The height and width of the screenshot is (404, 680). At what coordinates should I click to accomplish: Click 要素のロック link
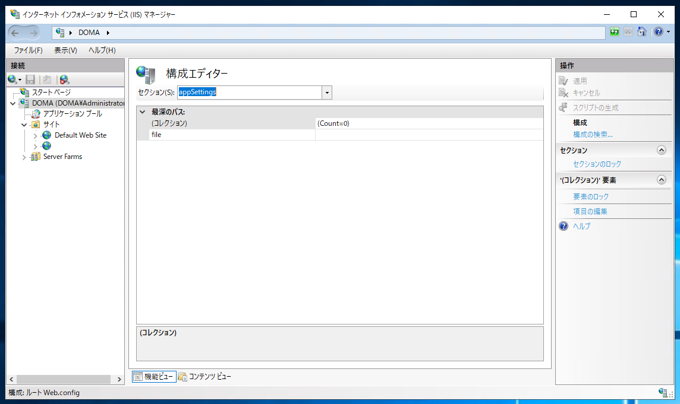[x=591, y=197]
